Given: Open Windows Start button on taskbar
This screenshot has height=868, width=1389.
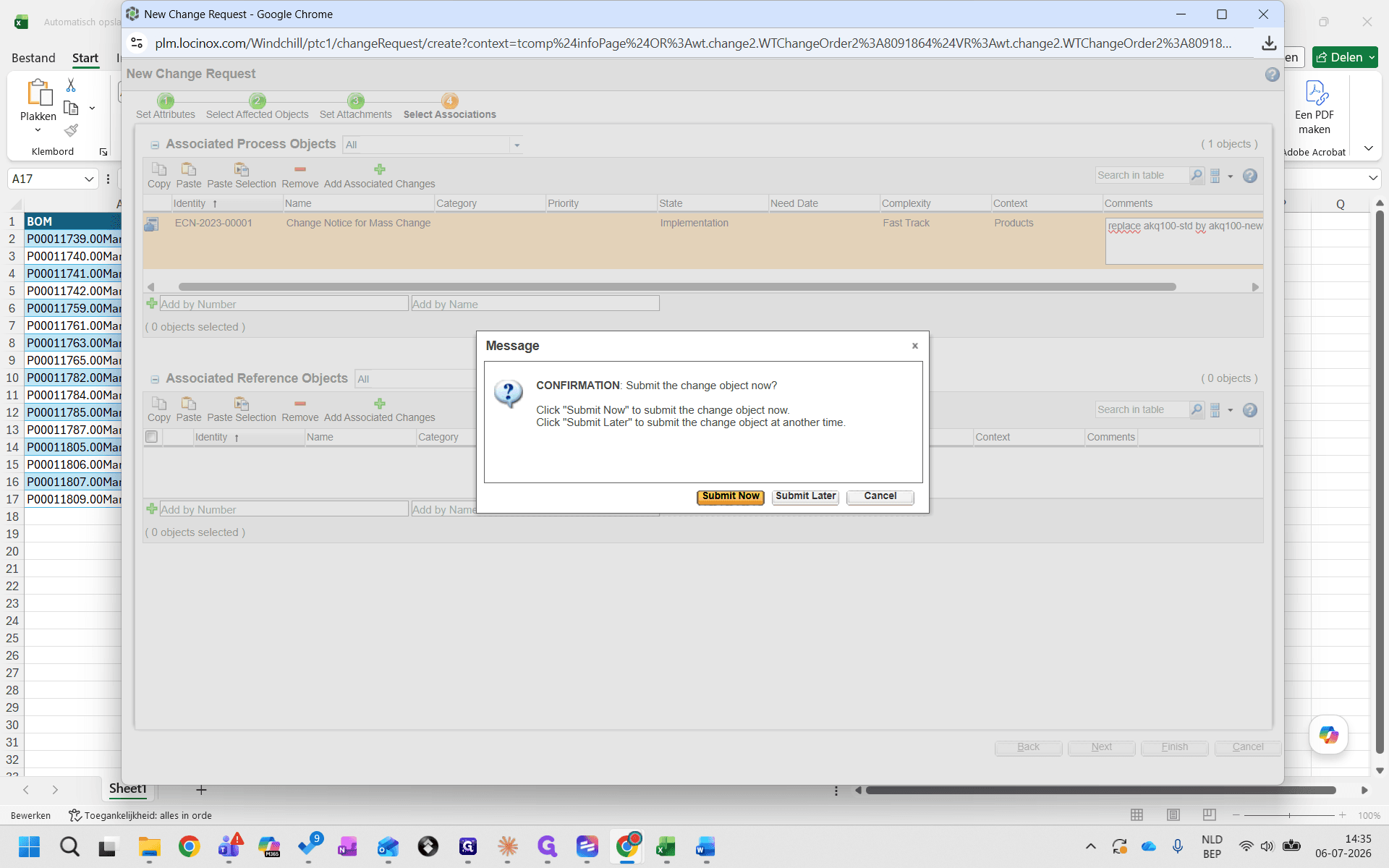Looking at the screenshot, I should pos(29,846).
